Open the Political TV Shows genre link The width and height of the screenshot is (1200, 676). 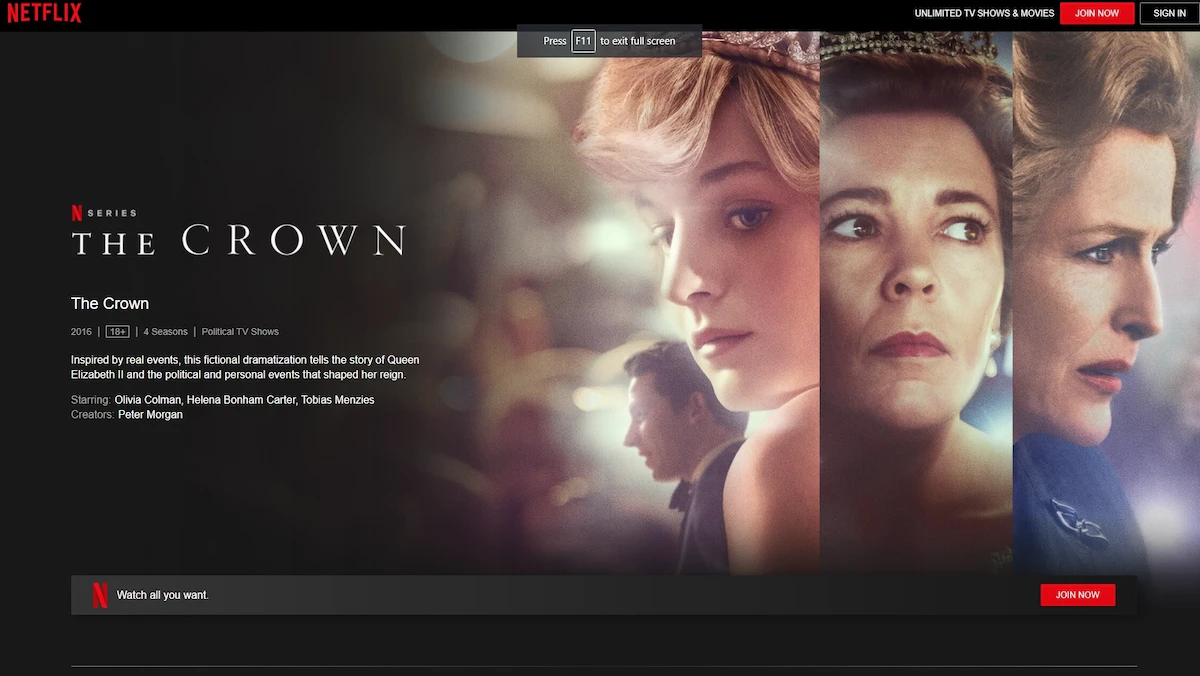pos(240,332)
